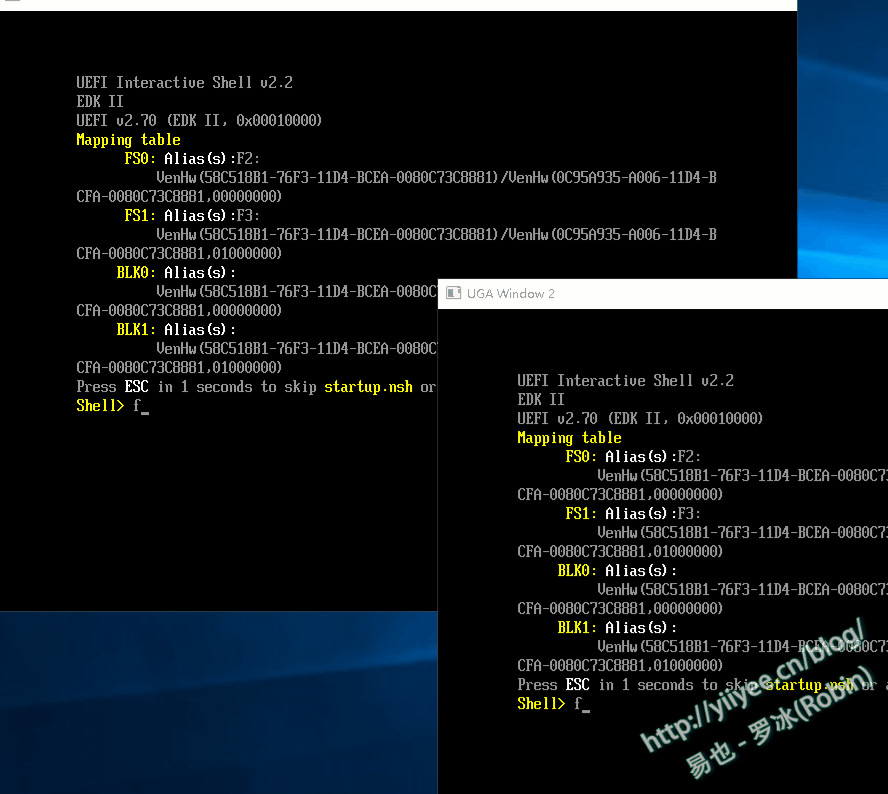Viewport: 888px width, 794px height.
Task: Click the 'BLK1:' entry in UGA Window 2
Action: (577, 627)
